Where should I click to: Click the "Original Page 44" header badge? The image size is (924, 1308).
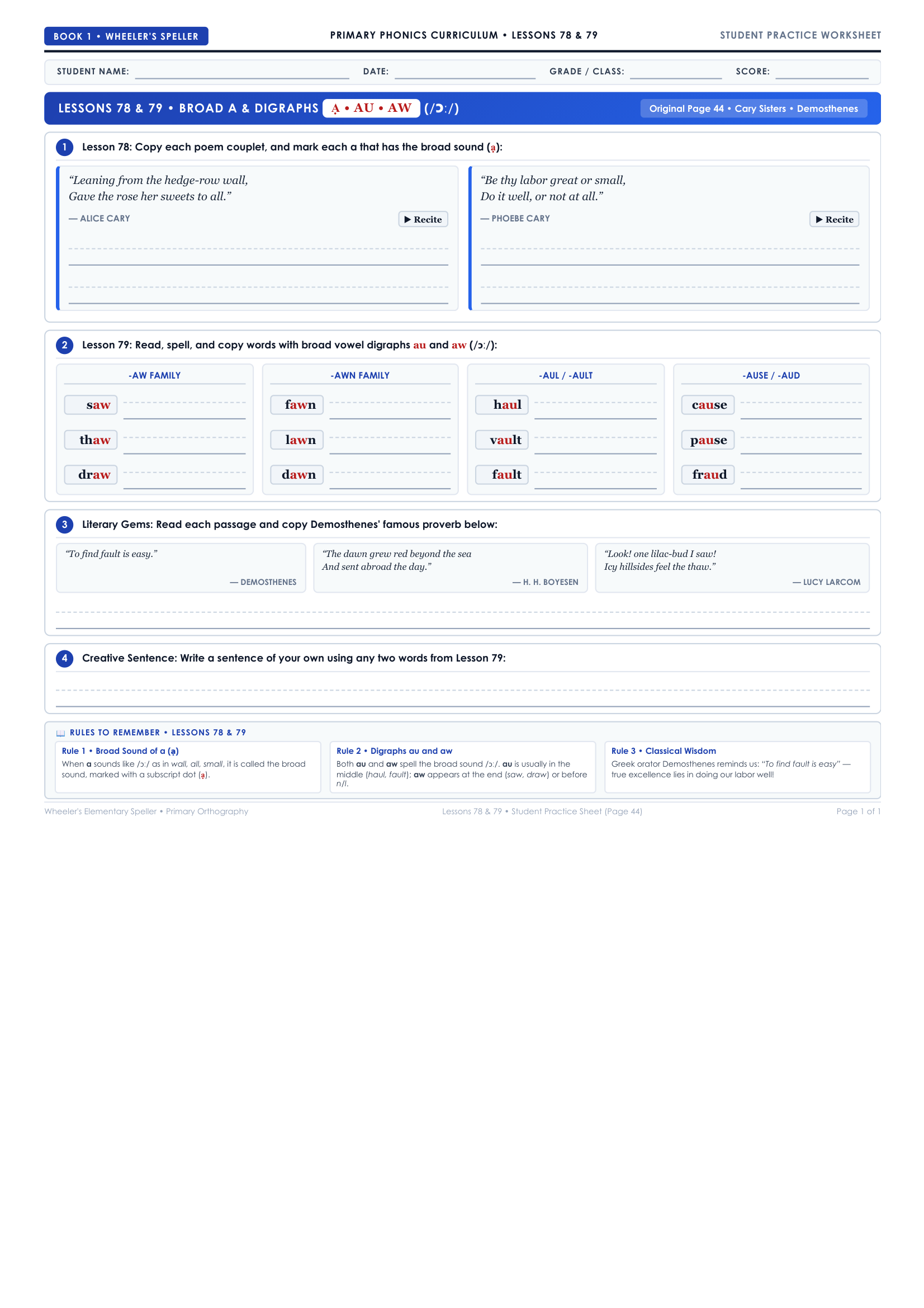(753, 109)
